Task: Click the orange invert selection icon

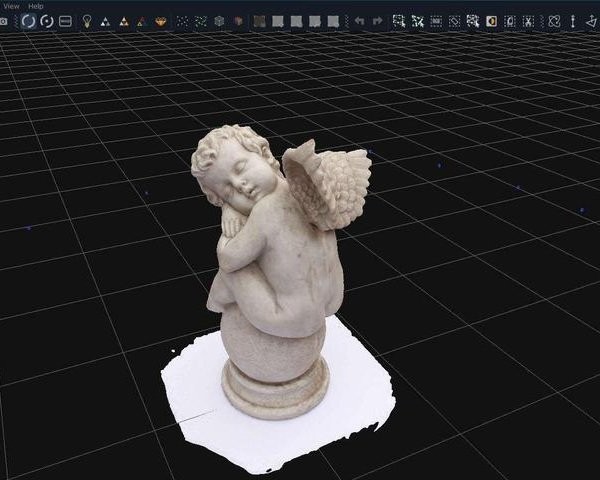Action: [491, 21]
